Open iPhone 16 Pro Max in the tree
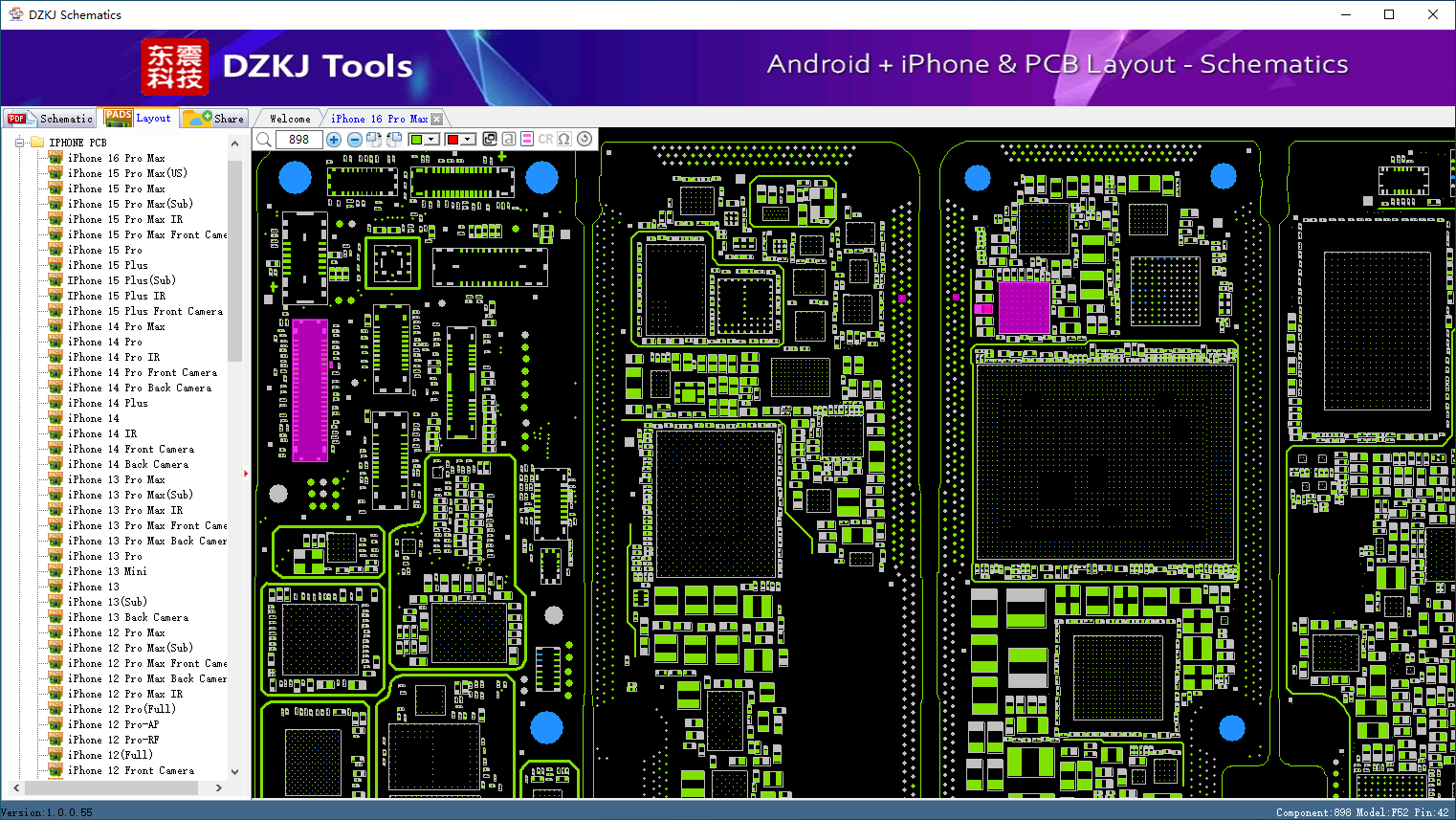 click(x=117, y=158)
